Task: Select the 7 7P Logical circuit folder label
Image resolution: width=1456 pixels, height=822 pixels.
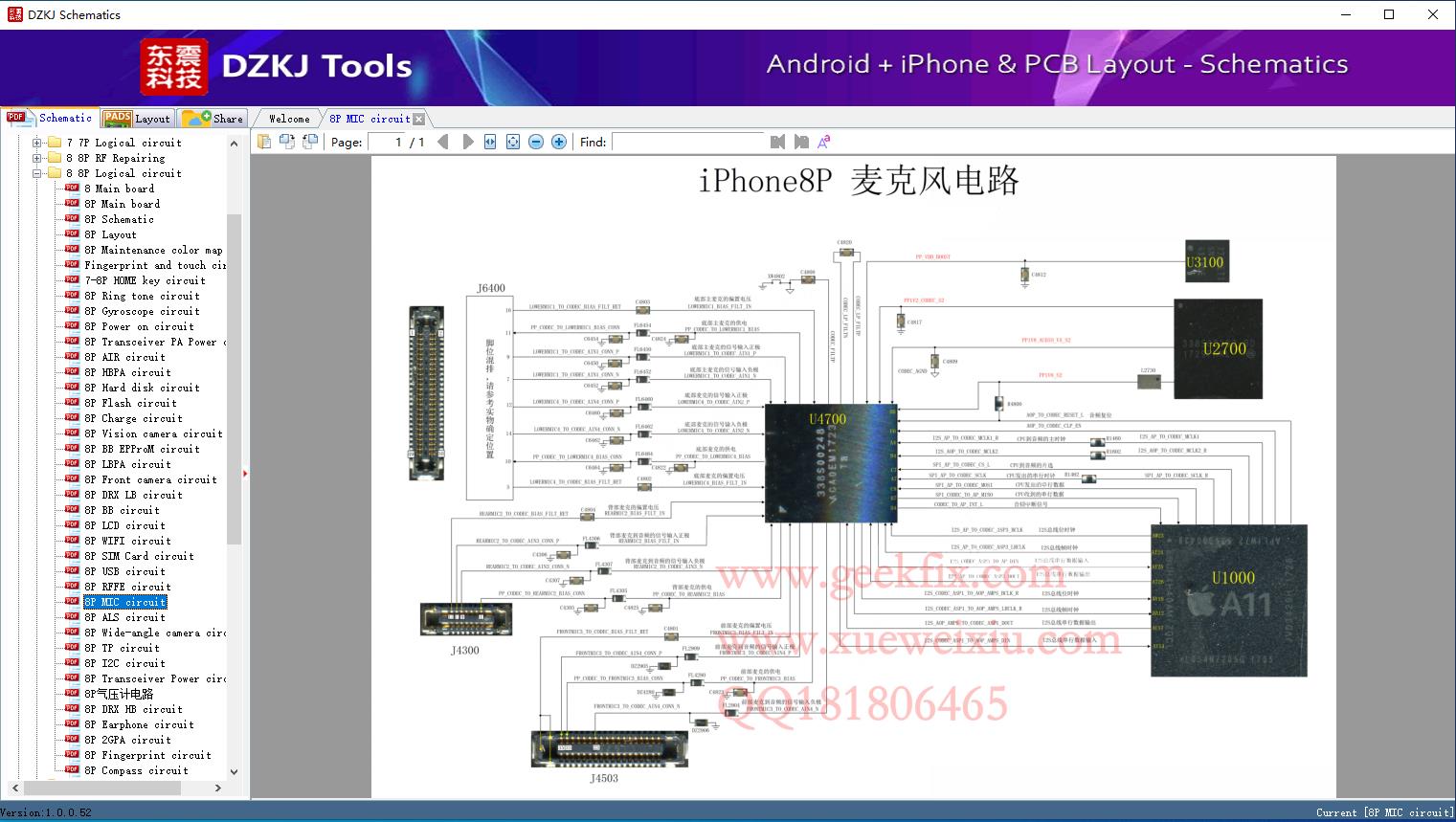Action: point(123,143)
